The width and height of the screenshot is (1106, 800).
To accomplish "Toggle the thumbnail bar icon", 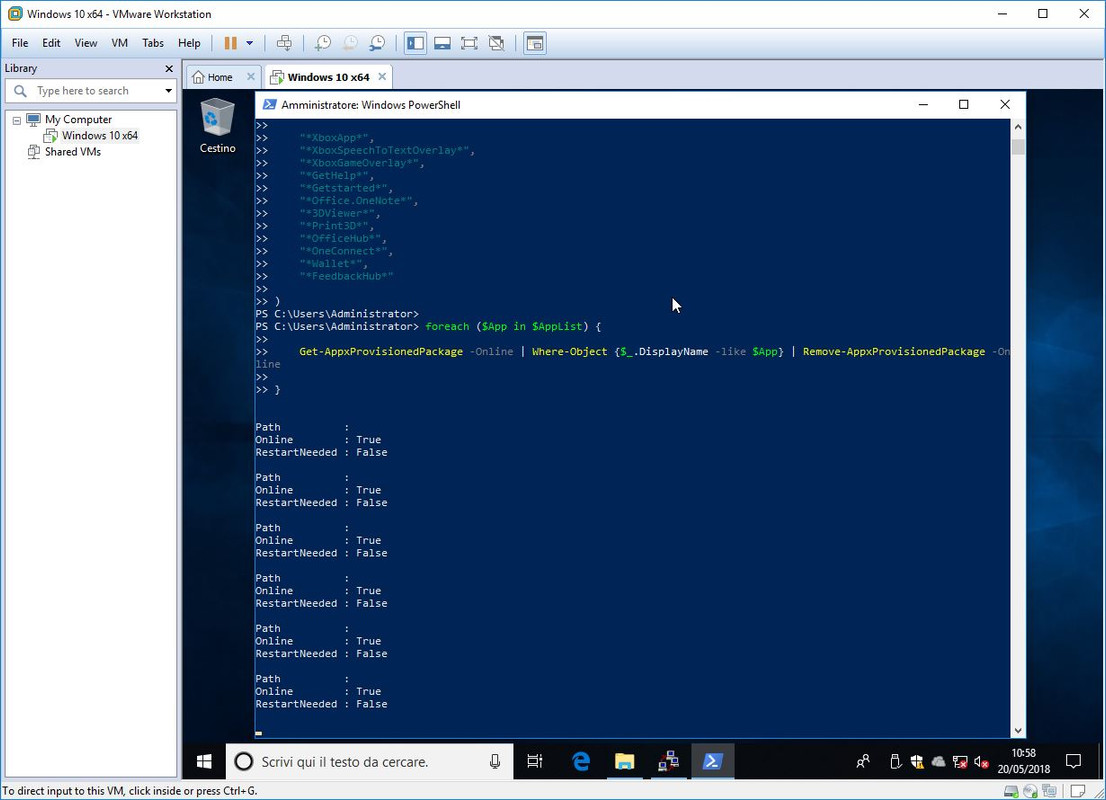I will coord(442,43).
